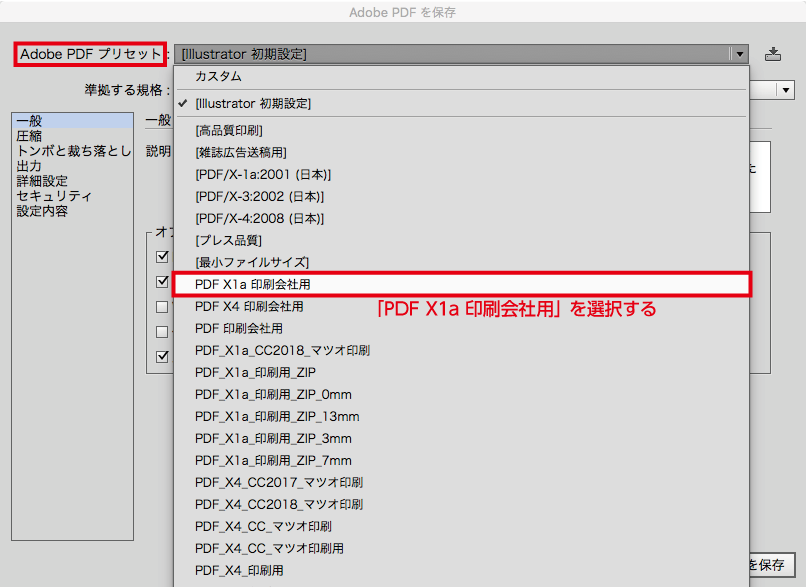This screenshot has height=587, width=806.
Task: Choose カスタム from the preset list
Action: coord(461,76)
